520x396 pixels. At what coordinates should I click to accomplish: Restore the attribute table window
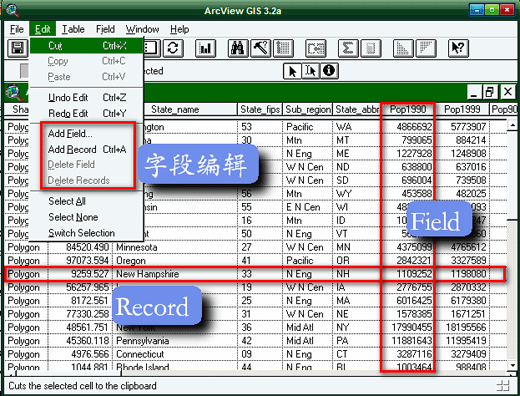point(490,92)
